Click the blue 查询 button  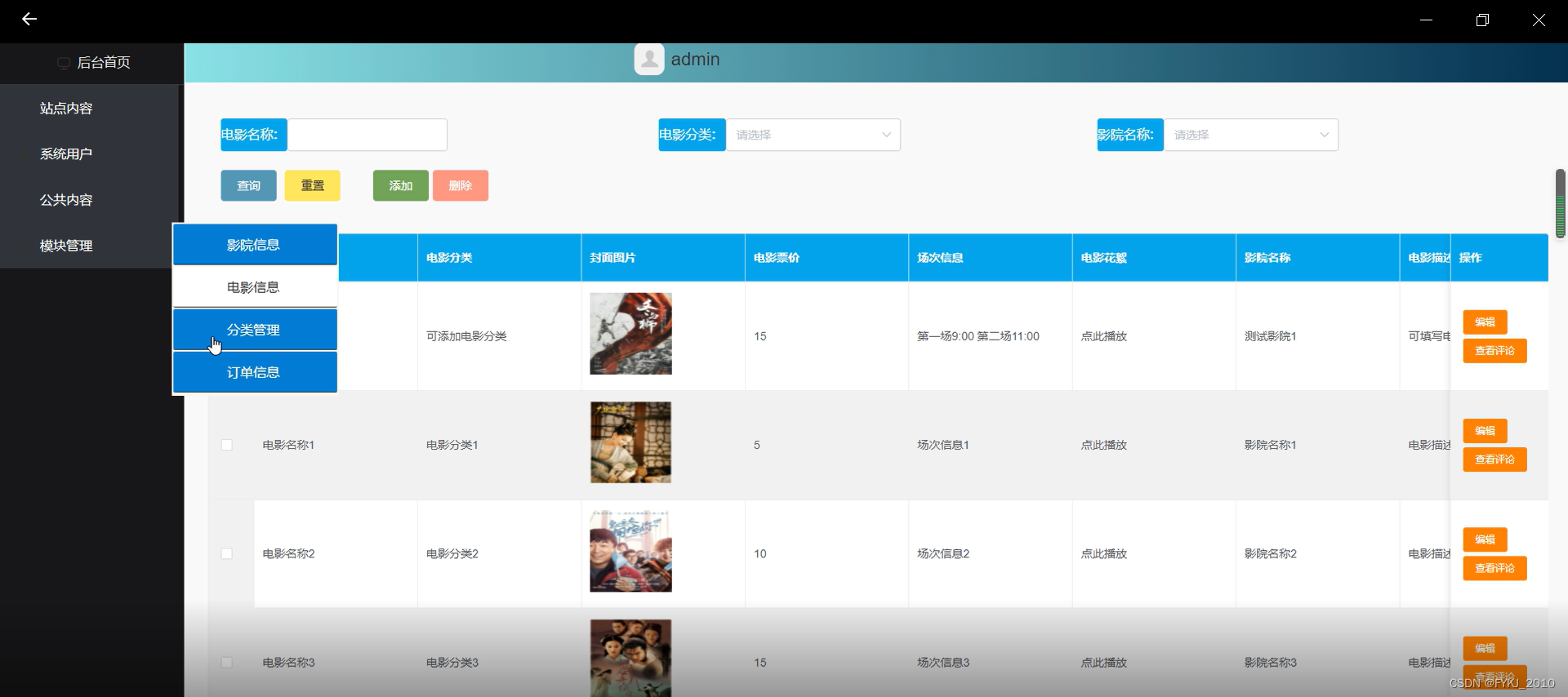click(x=248, y=185)
